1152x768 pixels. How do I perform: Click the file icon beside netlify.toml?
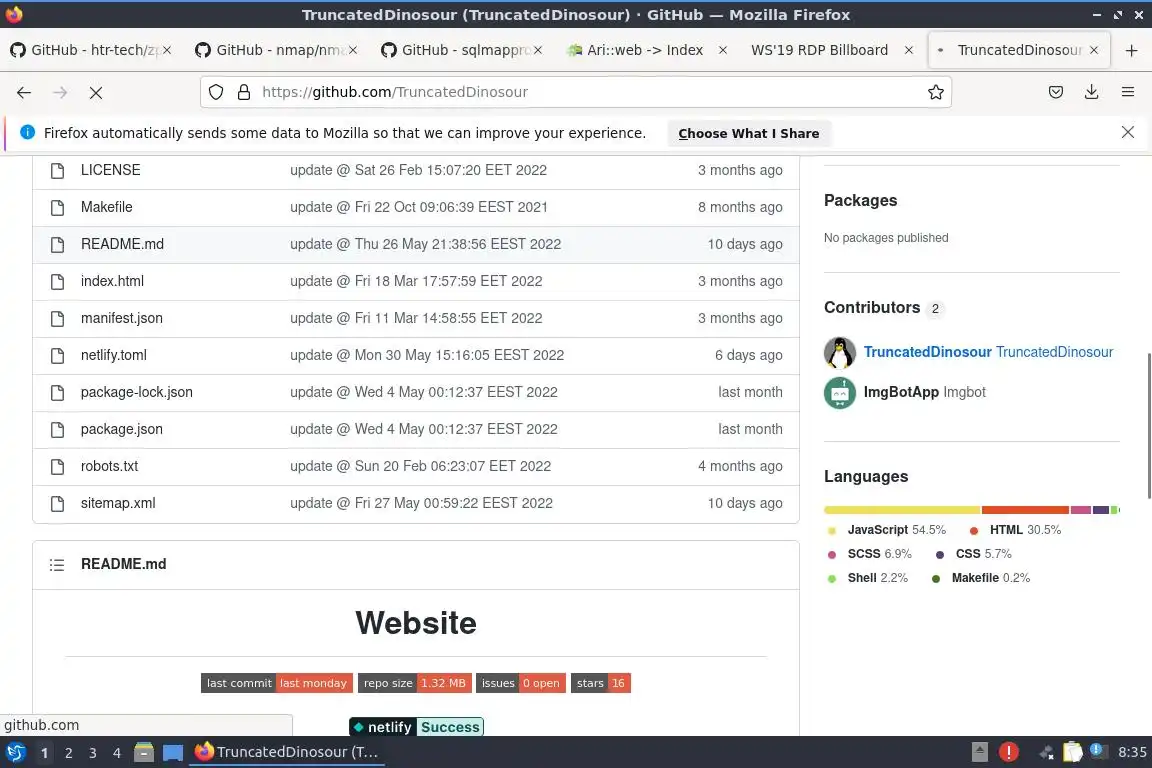point(57,356)
